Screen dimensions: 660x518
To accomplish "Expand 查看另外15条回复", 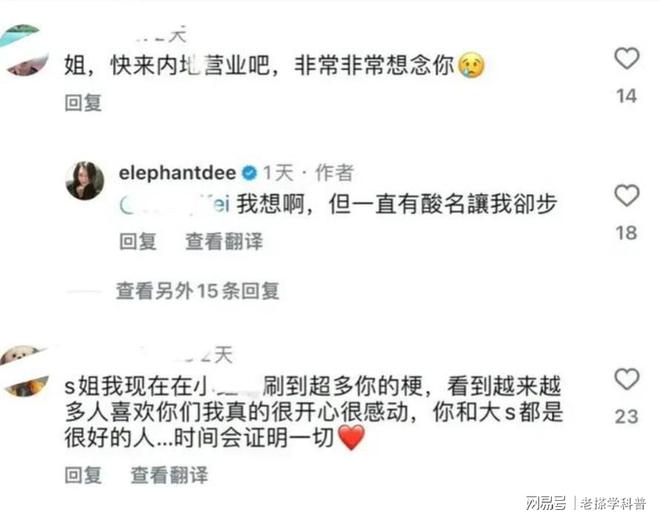I will pos(197,291).
